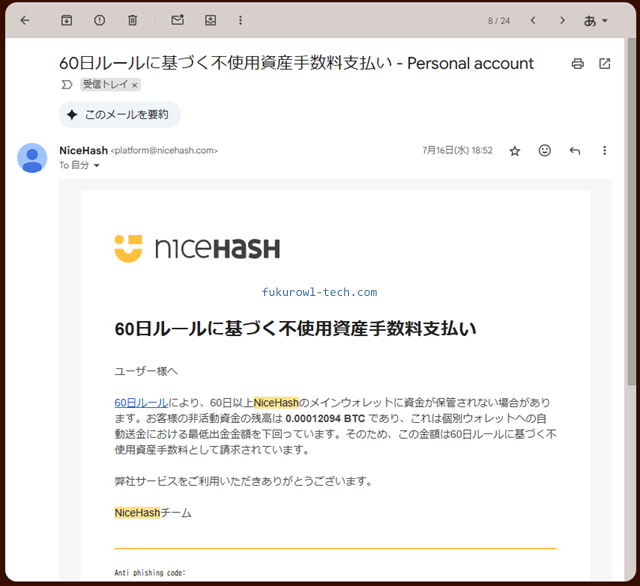640x586 pixels.
Task: Remove the 受信トレイ label
Action: click(134, 85)
